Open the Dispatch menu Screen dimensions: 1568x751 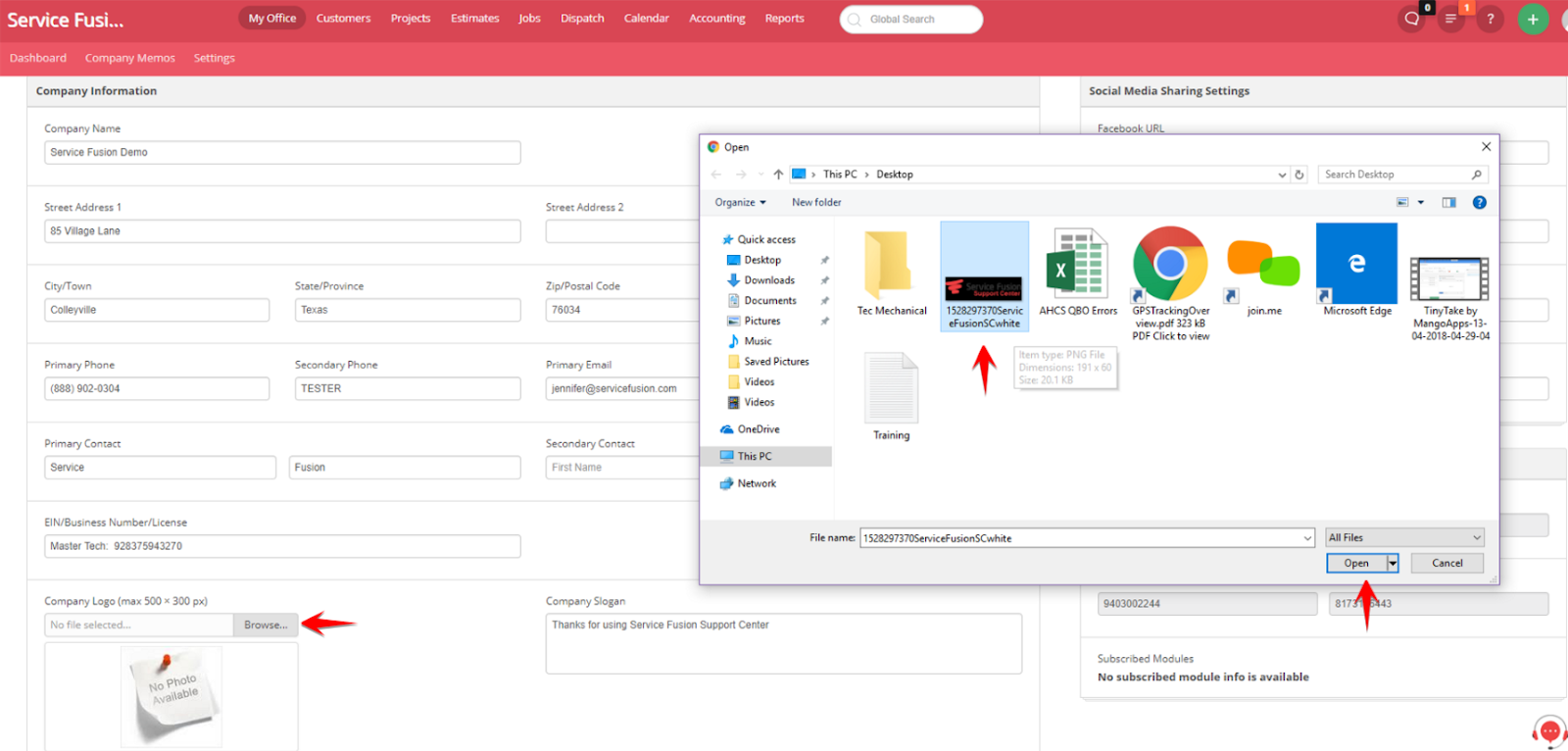582,19
